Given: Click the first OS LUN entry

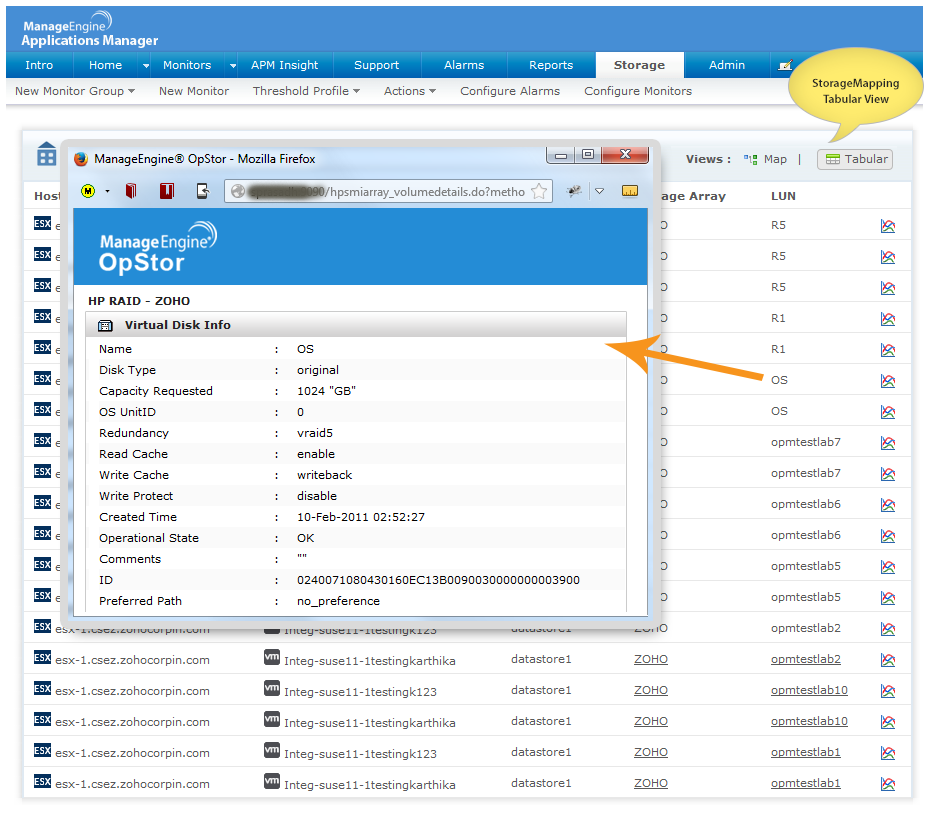Looking at the screenshot, I should (x=779, y=380).
